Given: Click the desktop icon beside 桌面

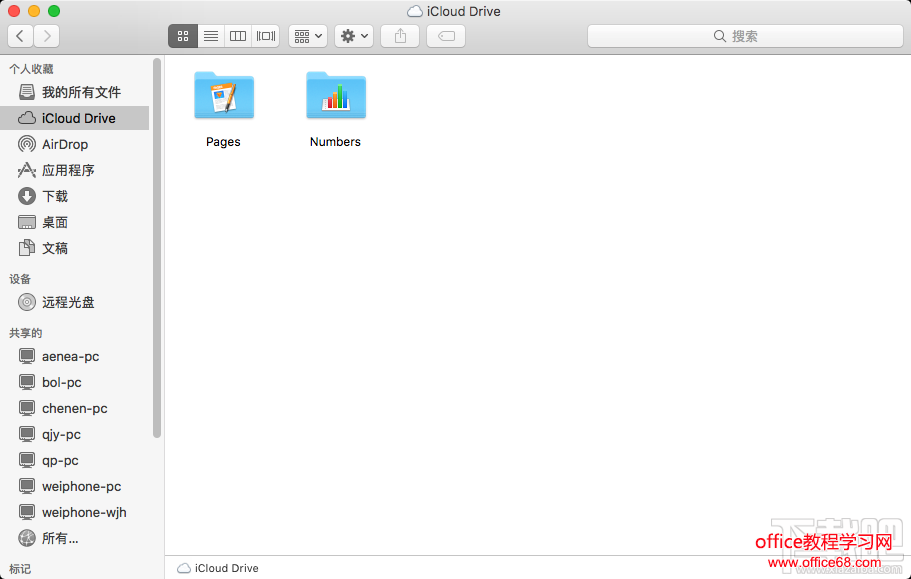Looking at the screenshot, I should (x=27, y=222).
